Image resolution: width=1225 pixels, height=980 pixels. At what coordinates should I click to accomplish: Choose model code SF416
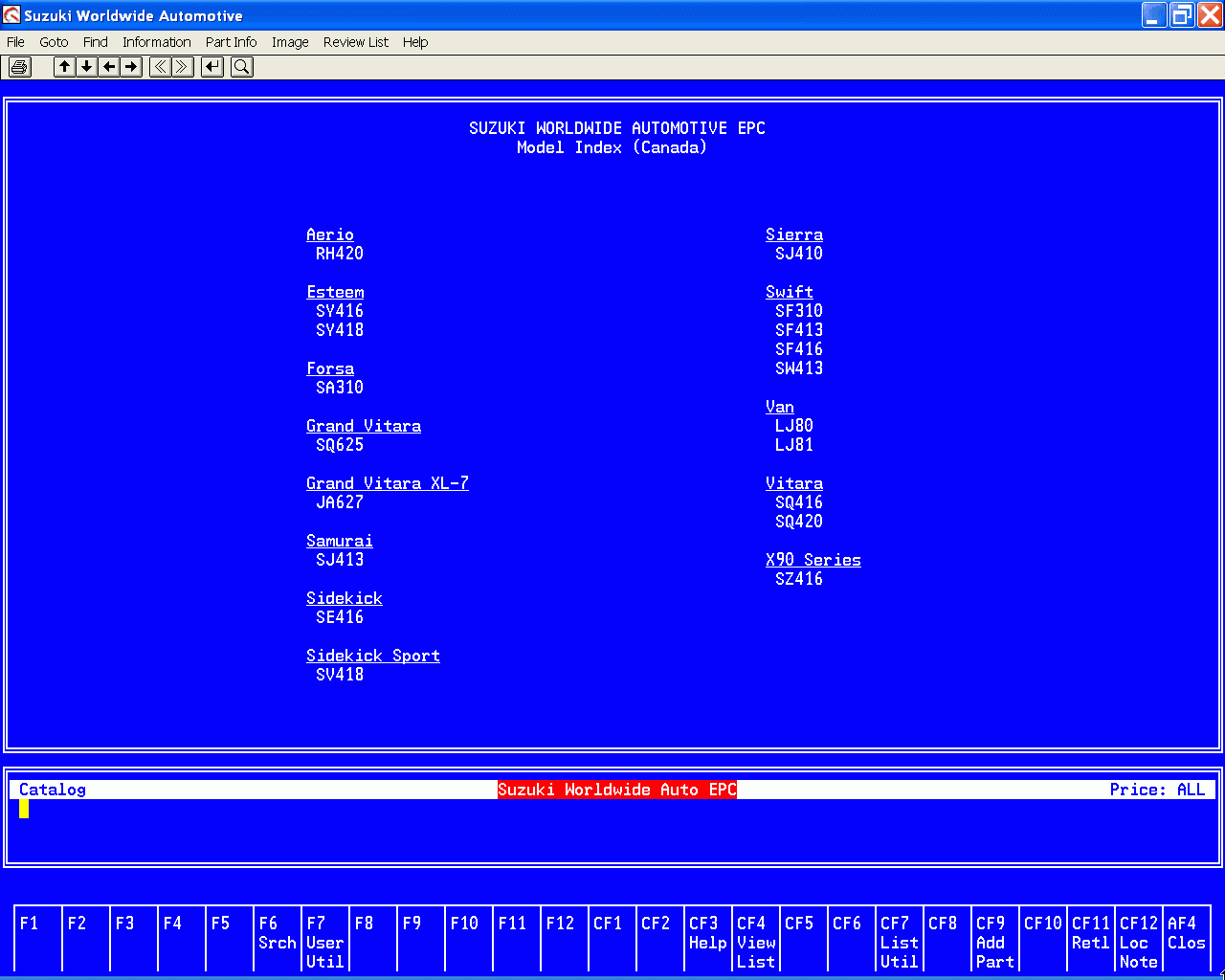(x=799, y=349)
